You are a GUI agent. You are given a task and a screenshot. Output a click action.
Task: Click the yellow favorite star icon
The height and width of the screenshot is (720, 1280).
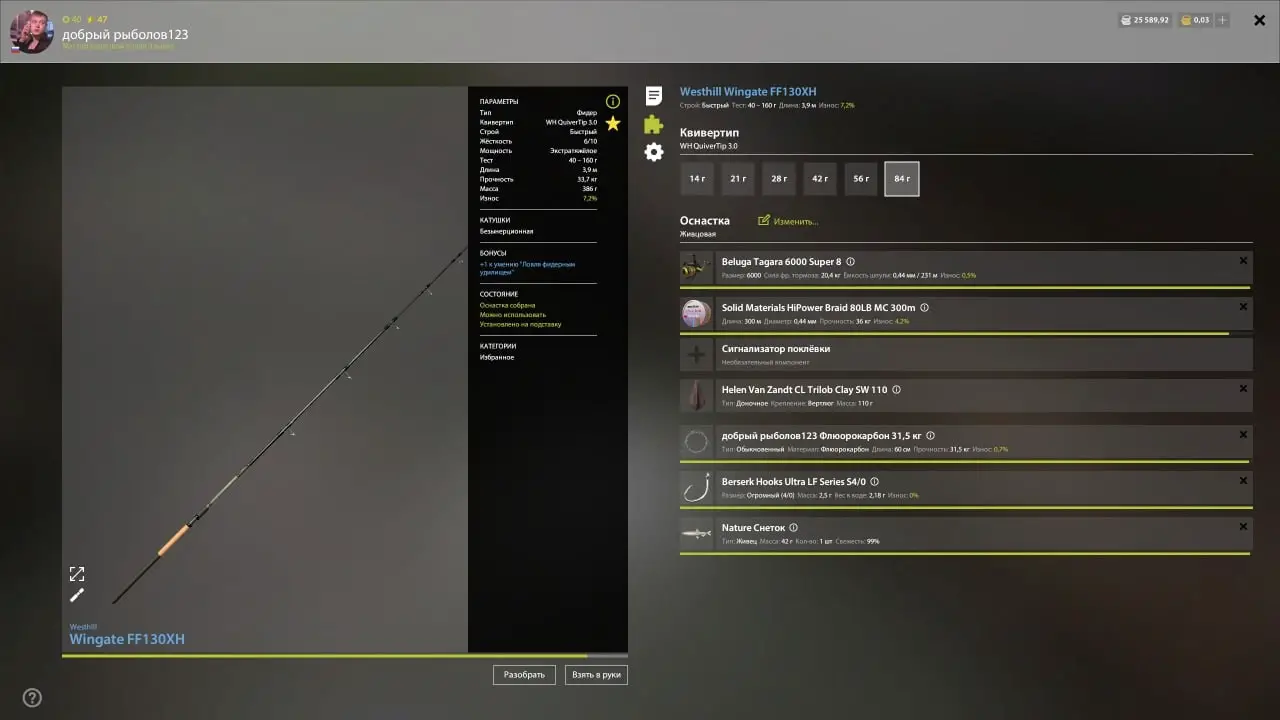click(x=613, y=123)
